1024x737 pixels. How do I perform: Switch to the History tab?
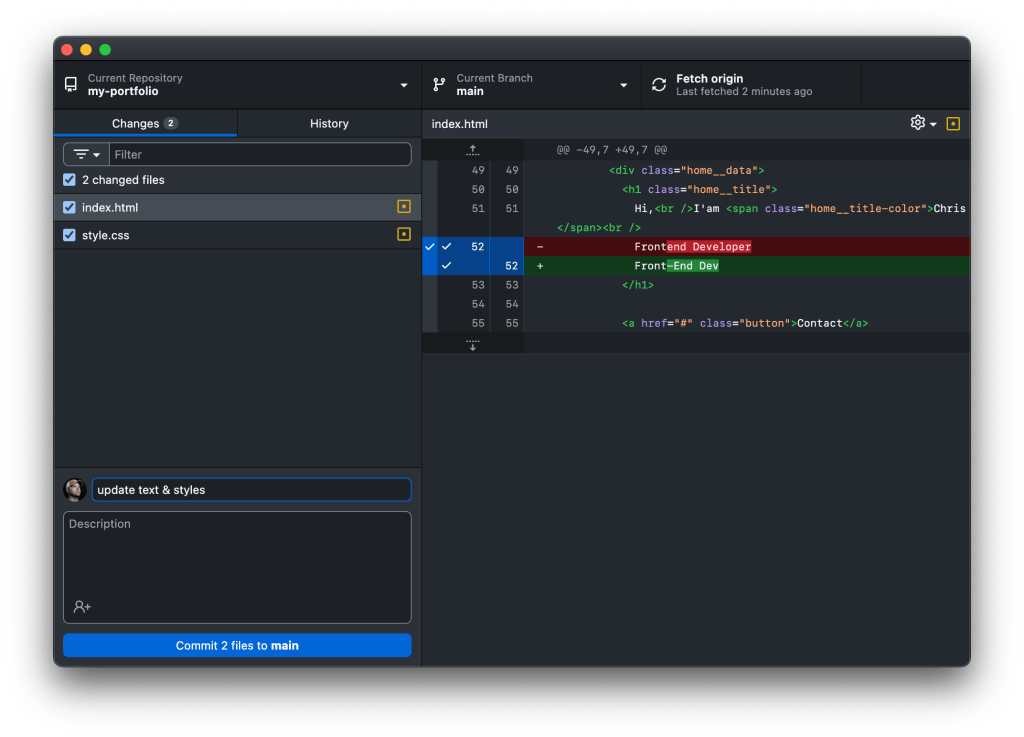329,123
